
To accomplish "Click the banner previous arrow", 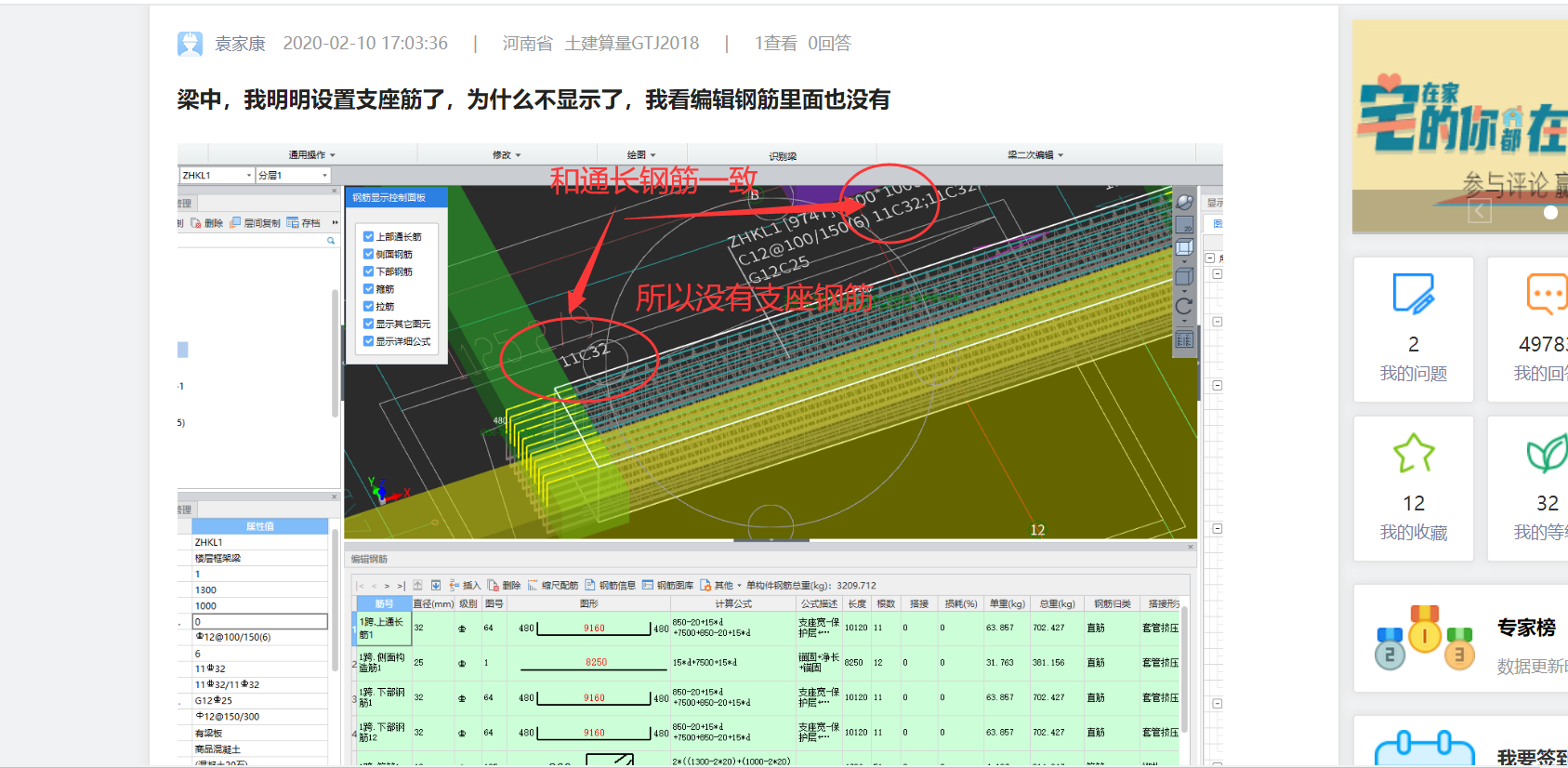I will pyautogui.click(x=1480, y=212).
